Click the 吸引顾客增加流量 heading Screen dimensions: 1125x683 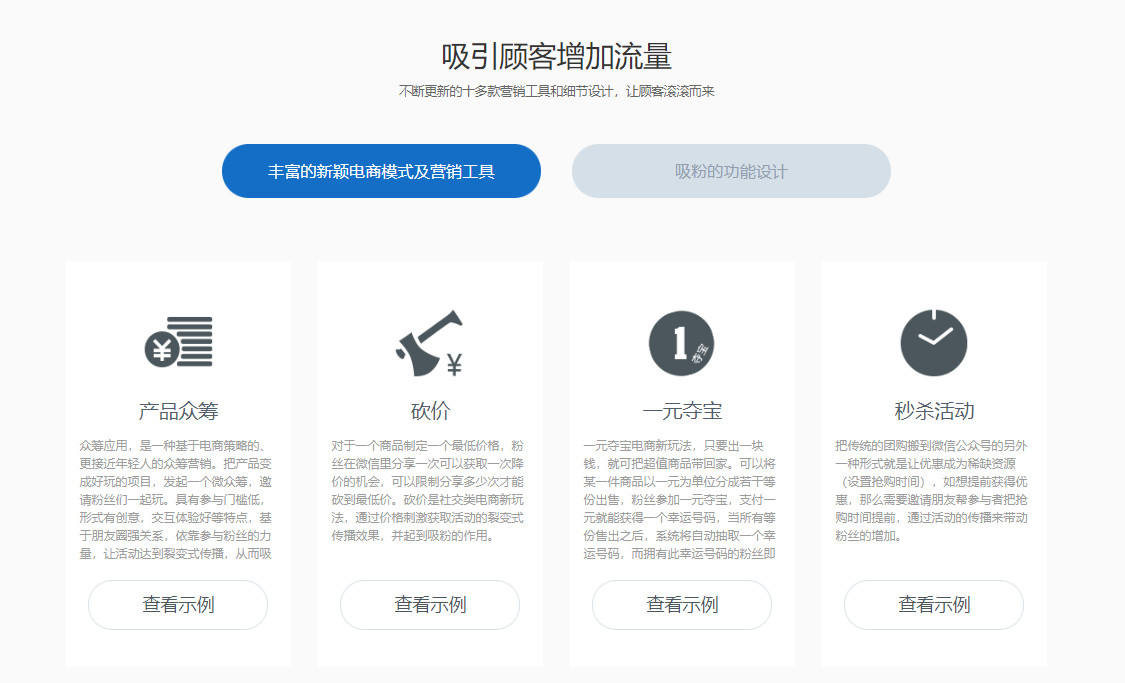(x=557, y=57)
